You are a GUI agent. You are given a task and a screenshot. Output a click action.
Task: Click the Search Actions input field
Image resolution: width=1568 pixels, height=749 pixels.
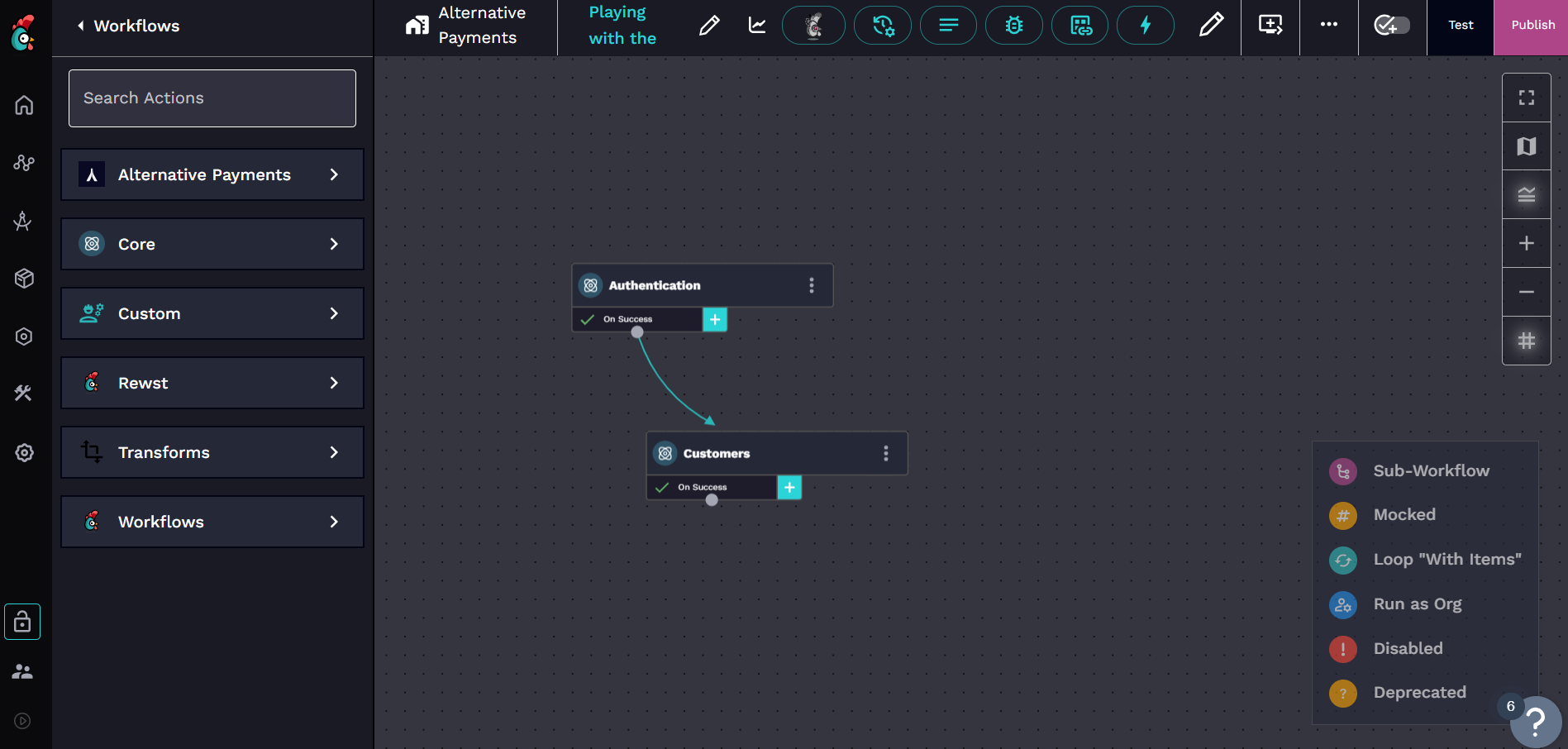[x=212, y=98]
